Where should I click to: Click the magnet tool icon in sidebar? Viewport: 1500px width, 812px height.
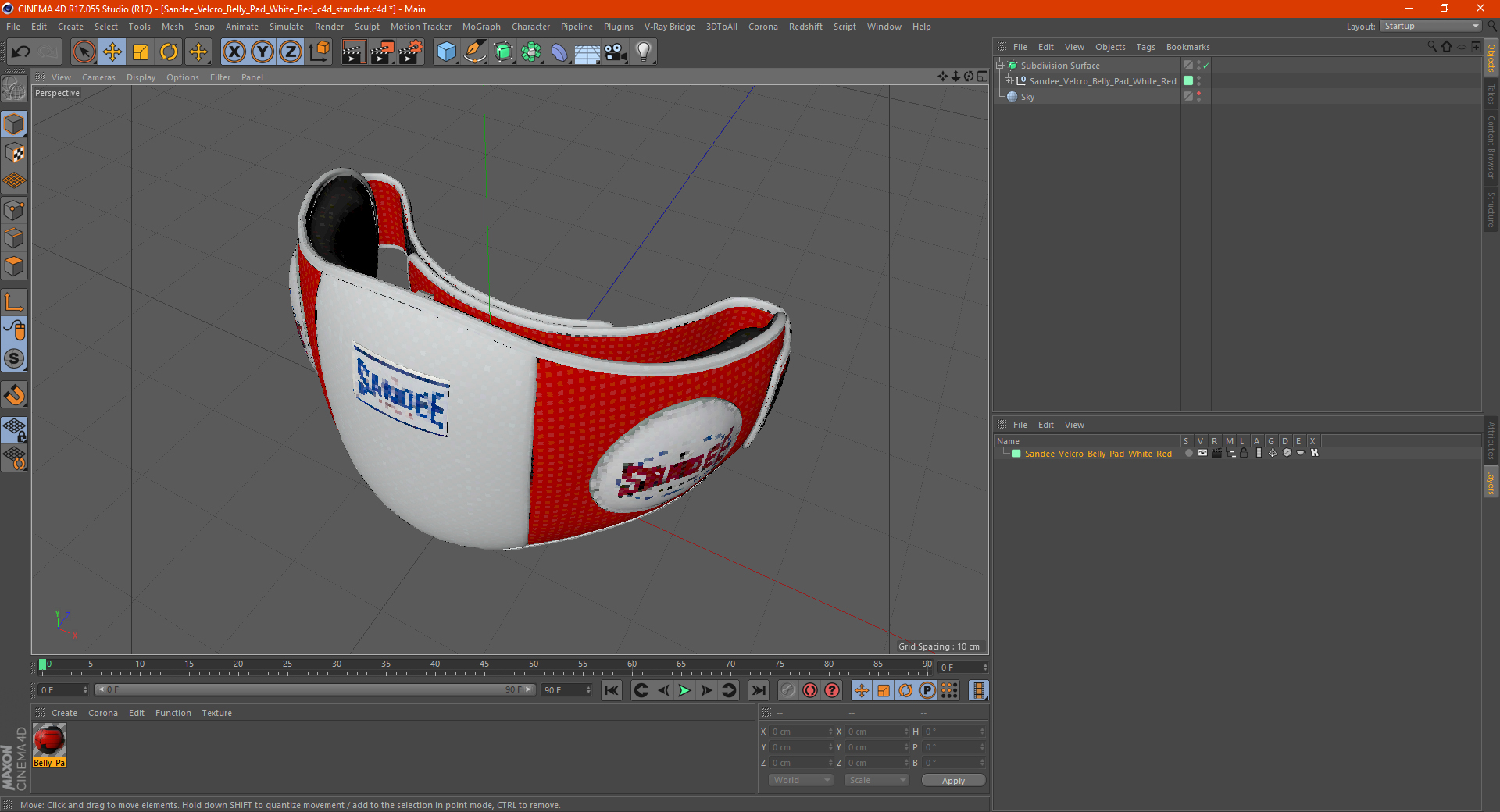coord(14,395)
